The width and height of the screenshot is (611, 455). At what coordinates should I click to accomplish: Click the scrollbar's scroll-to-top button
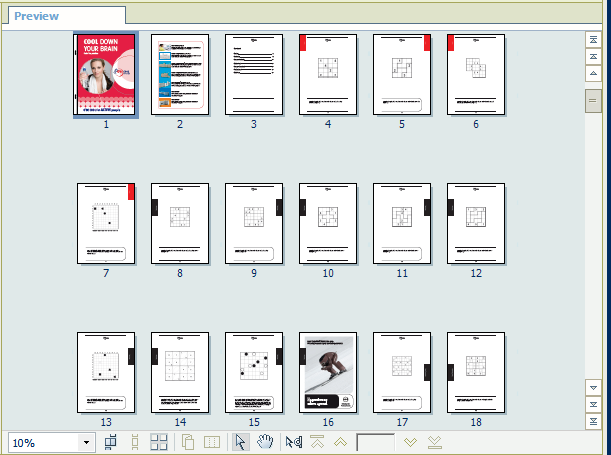(x=593, y=41)
